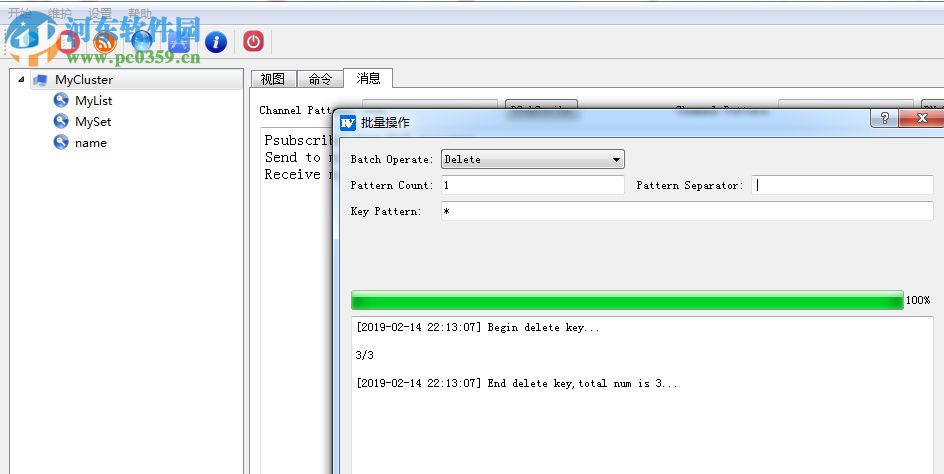Switch to the 视图 tab

pyautogui.click(x=273, y=79)
